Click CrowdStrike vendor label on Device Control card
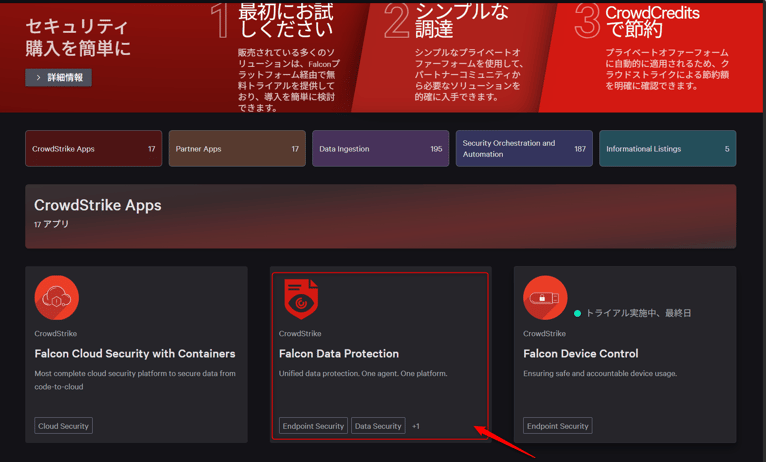 click(x=544, y=334)
